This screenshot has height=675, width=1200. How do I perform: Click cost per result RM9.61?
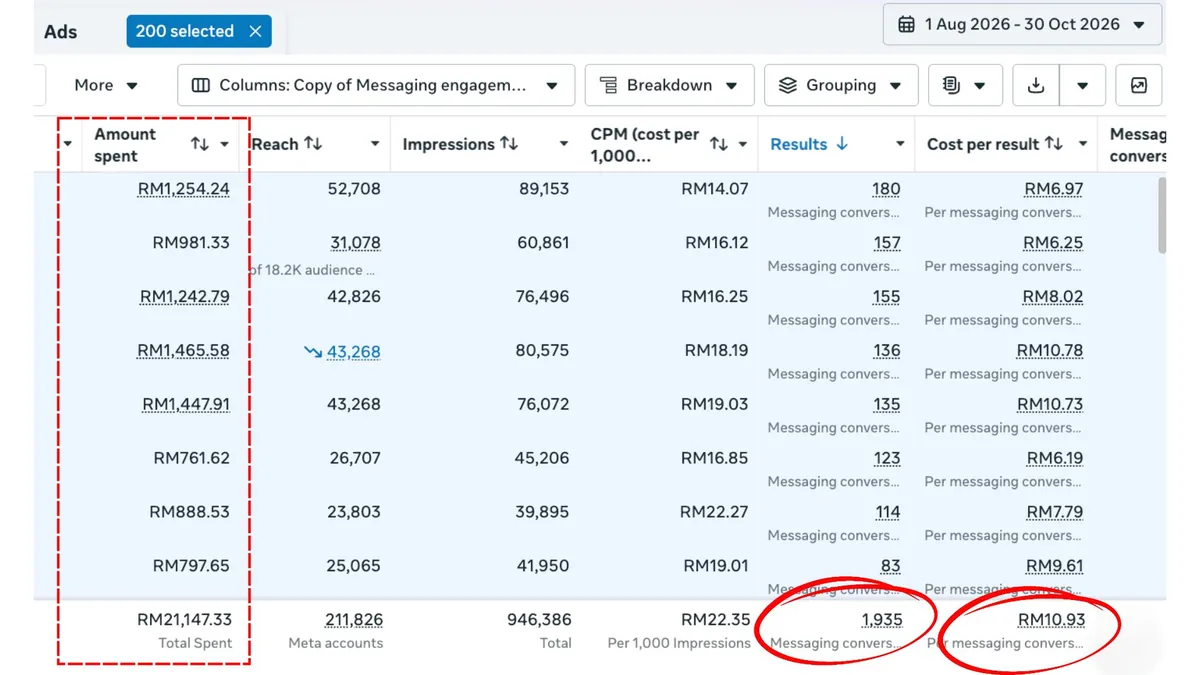1054,566
